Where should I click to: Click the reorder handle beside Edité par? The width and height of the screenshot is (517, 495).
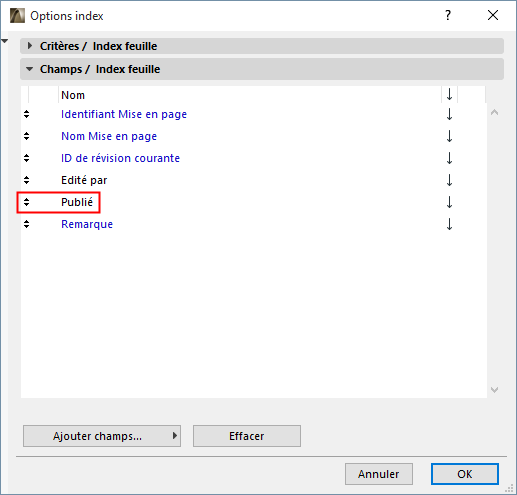point(26,180)
